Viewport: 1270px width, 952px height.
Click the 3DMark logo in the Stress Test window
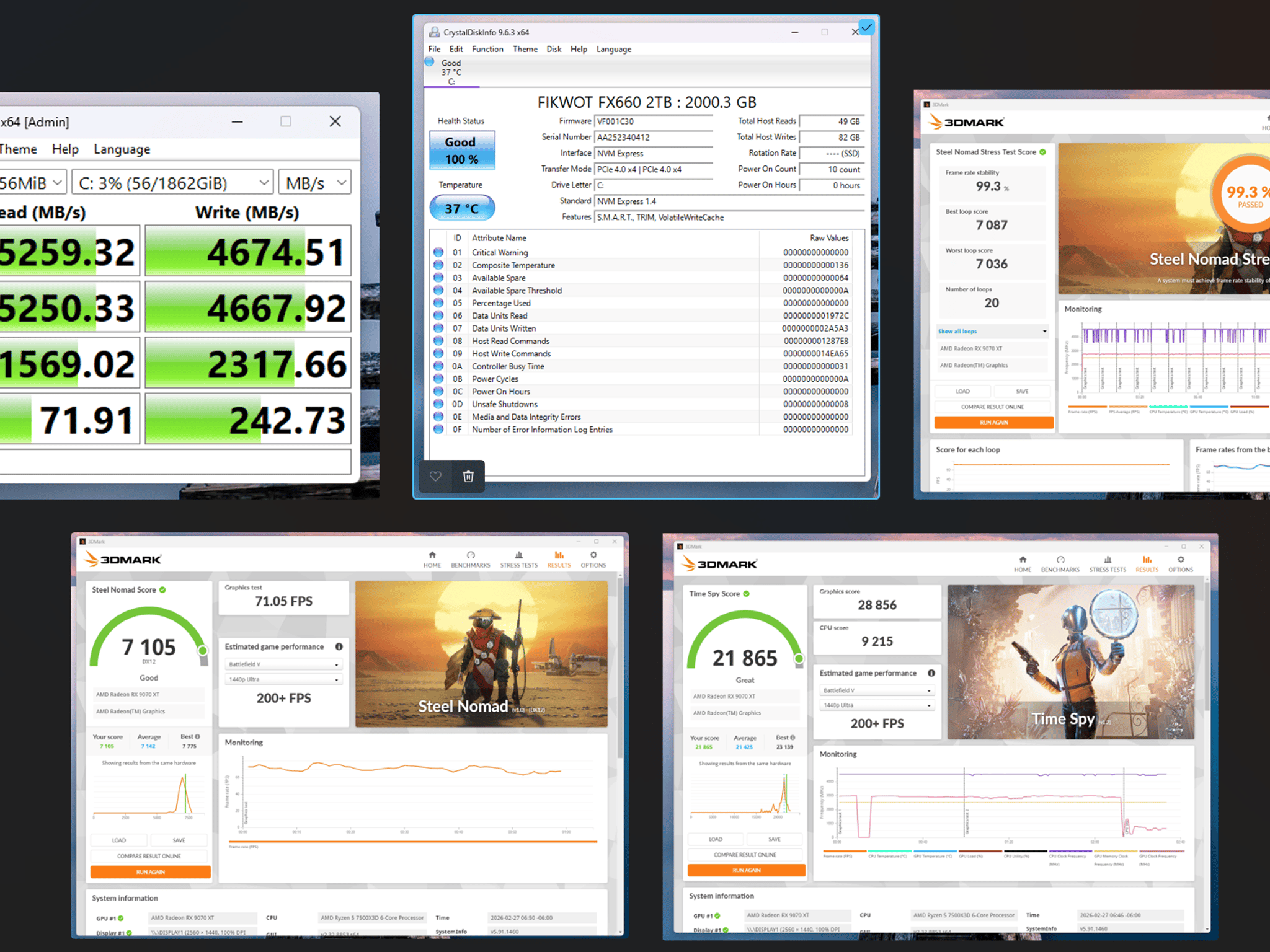click(x=966, y=122)
